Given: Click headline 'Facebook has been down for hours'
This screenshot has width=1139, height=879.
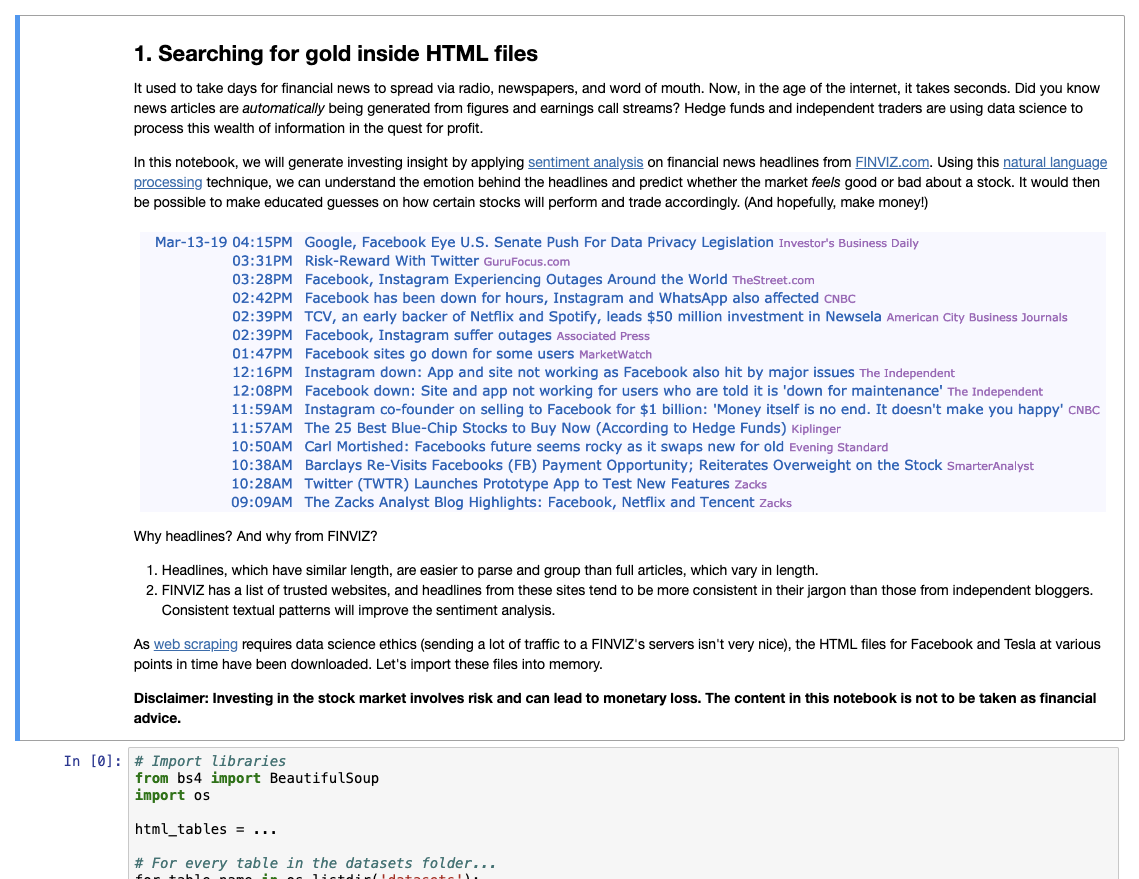Looking at the screenshot, I should (x=562, y=298).
